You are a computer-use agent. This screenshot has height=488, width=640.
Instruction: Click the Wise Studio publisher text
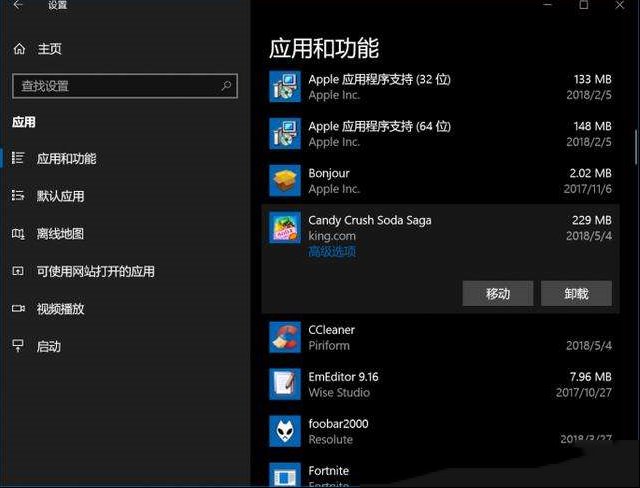(x=339, y=393)
